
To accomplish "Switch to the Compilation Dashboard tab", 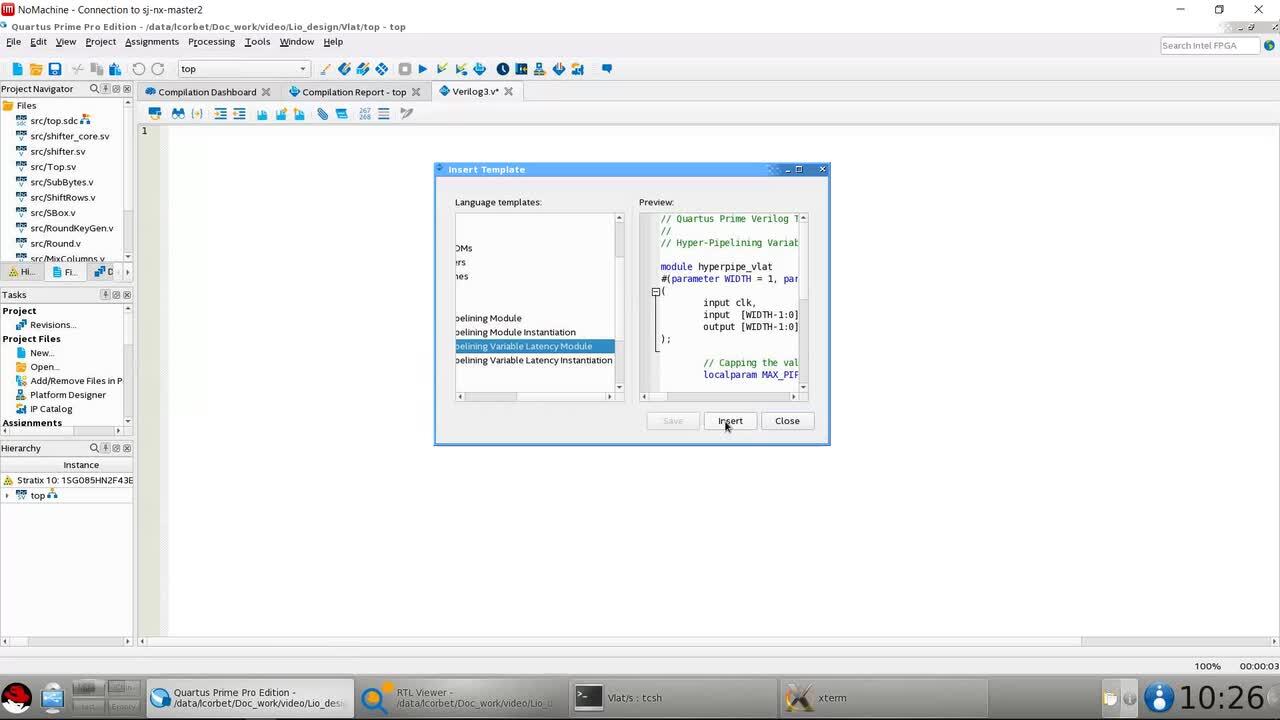I will (207, 92).
